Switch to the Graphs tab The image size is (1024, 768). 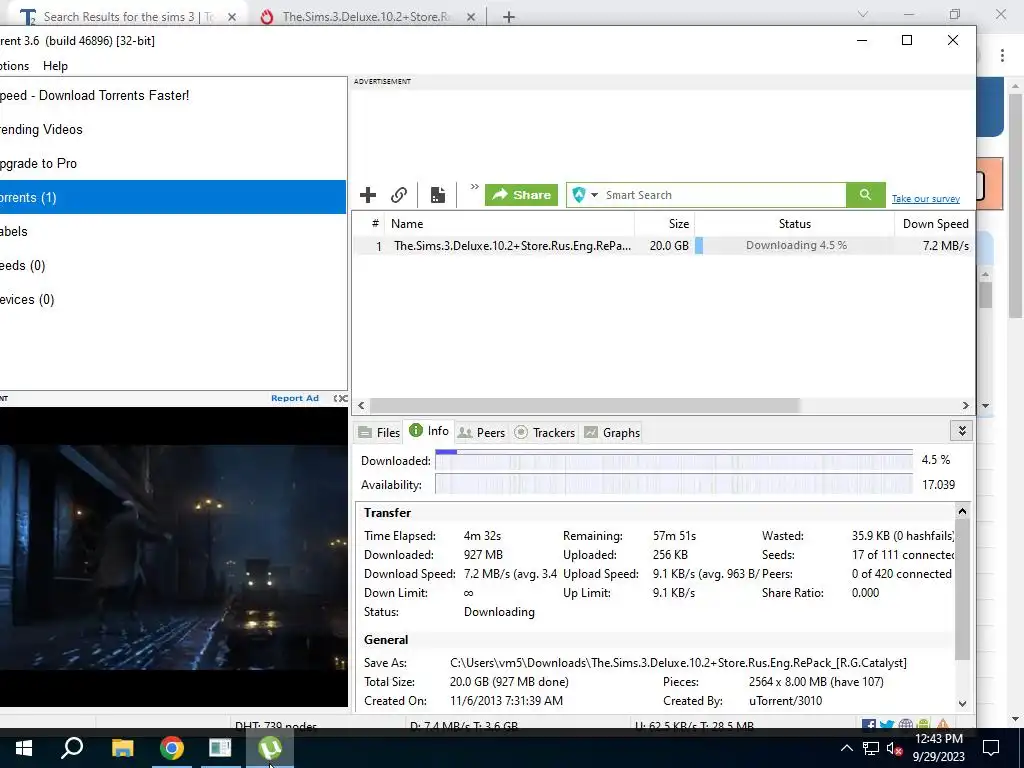click(613, 432)
